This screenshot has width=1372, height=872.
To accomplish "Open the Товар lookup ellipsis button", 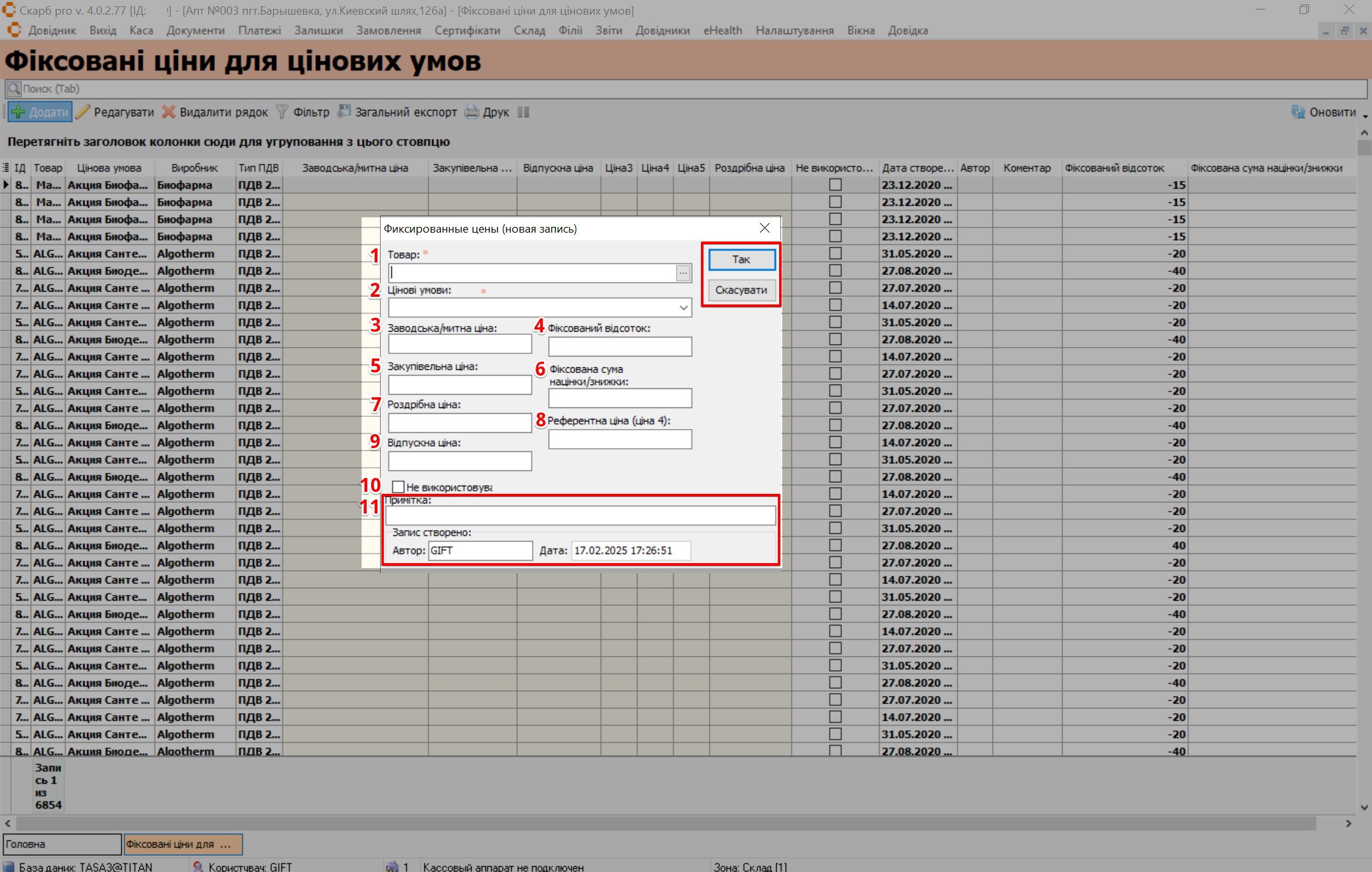I will tap(683, 273).
